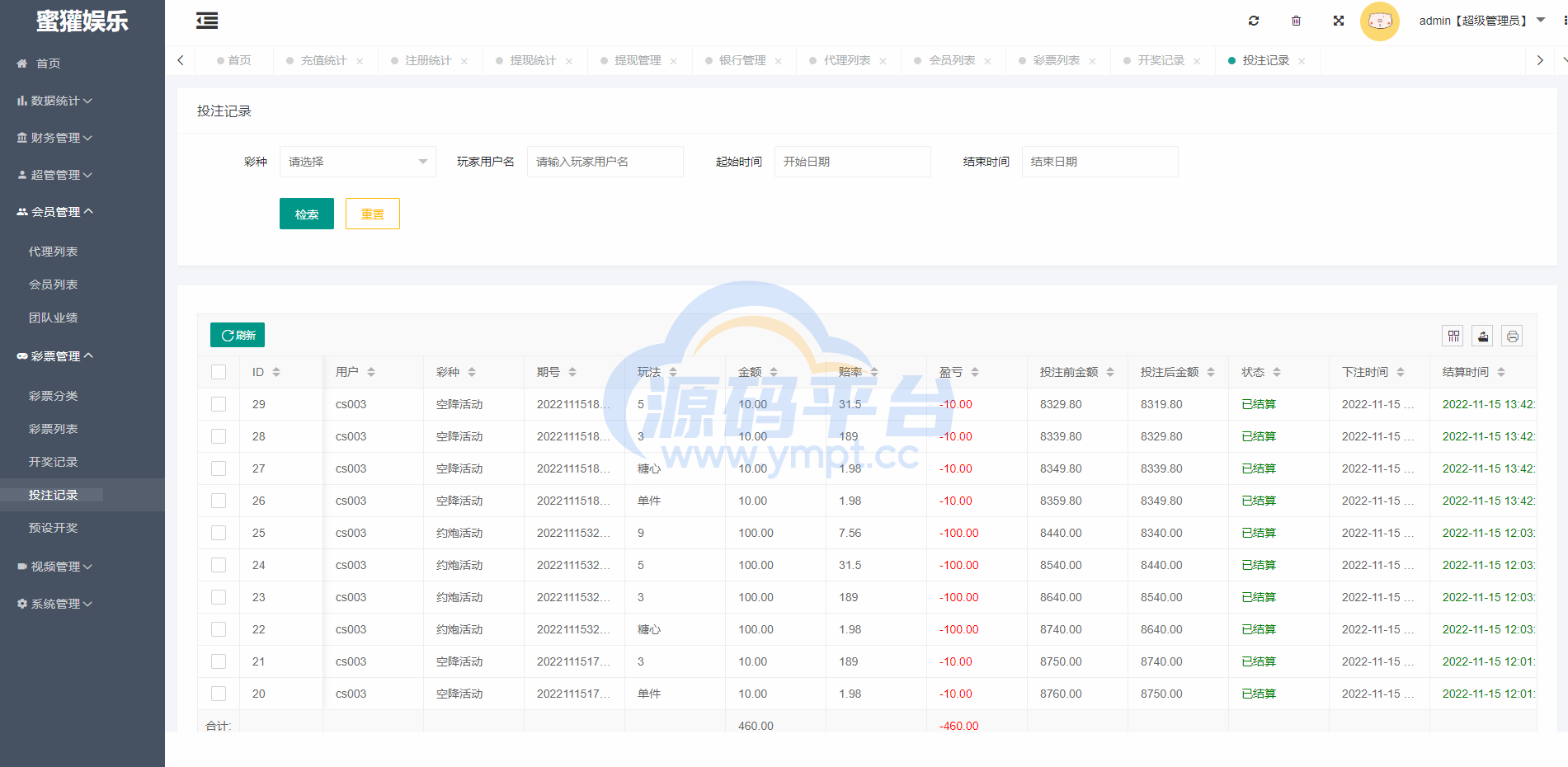Check the row with ID 20
This screenshot has height=767, width=1568.
(219, 694)
